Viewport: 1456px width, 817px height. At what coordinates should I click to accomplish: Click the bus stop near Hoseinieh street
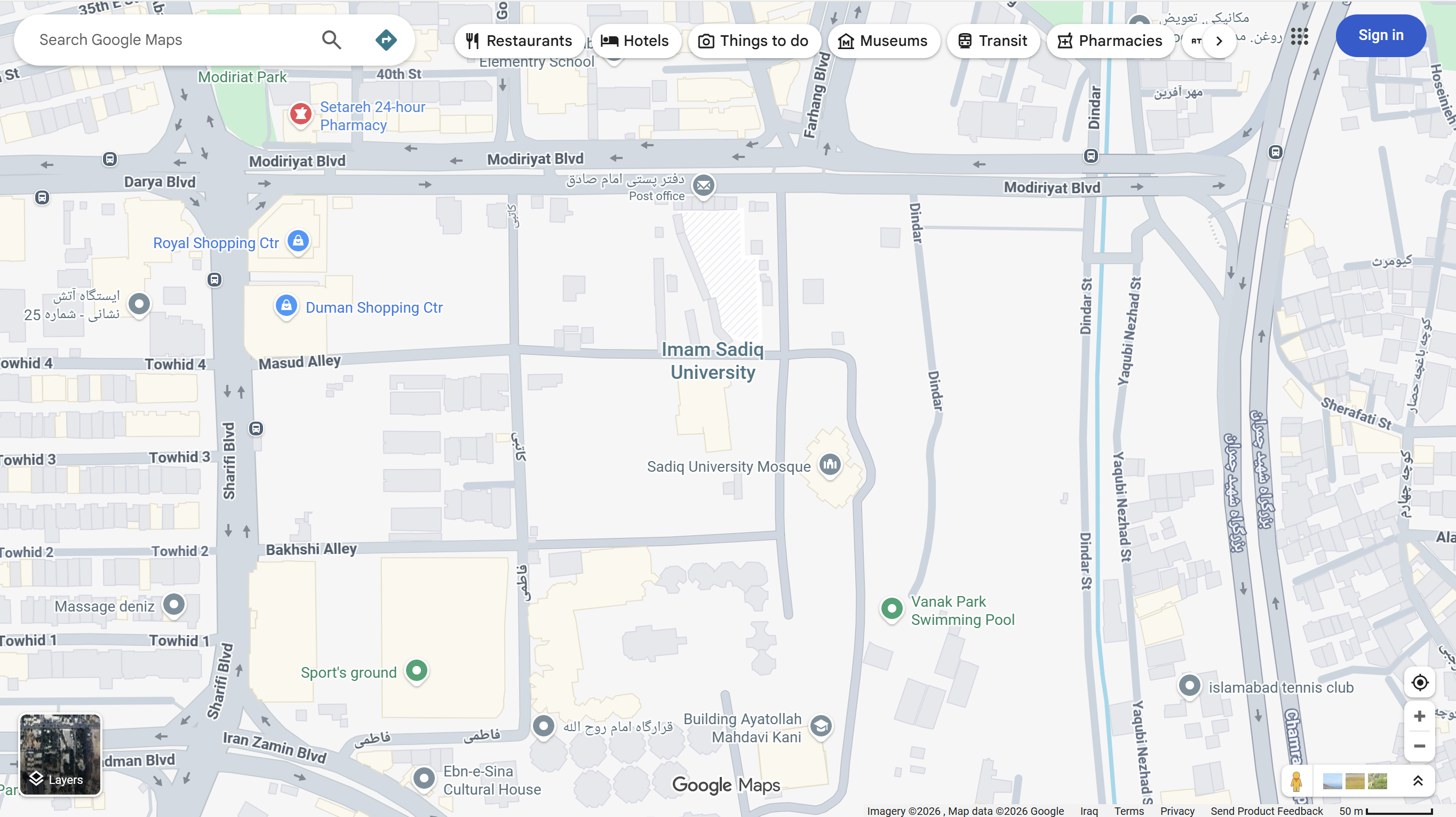pyautogui.click(x=1275, y=152)
